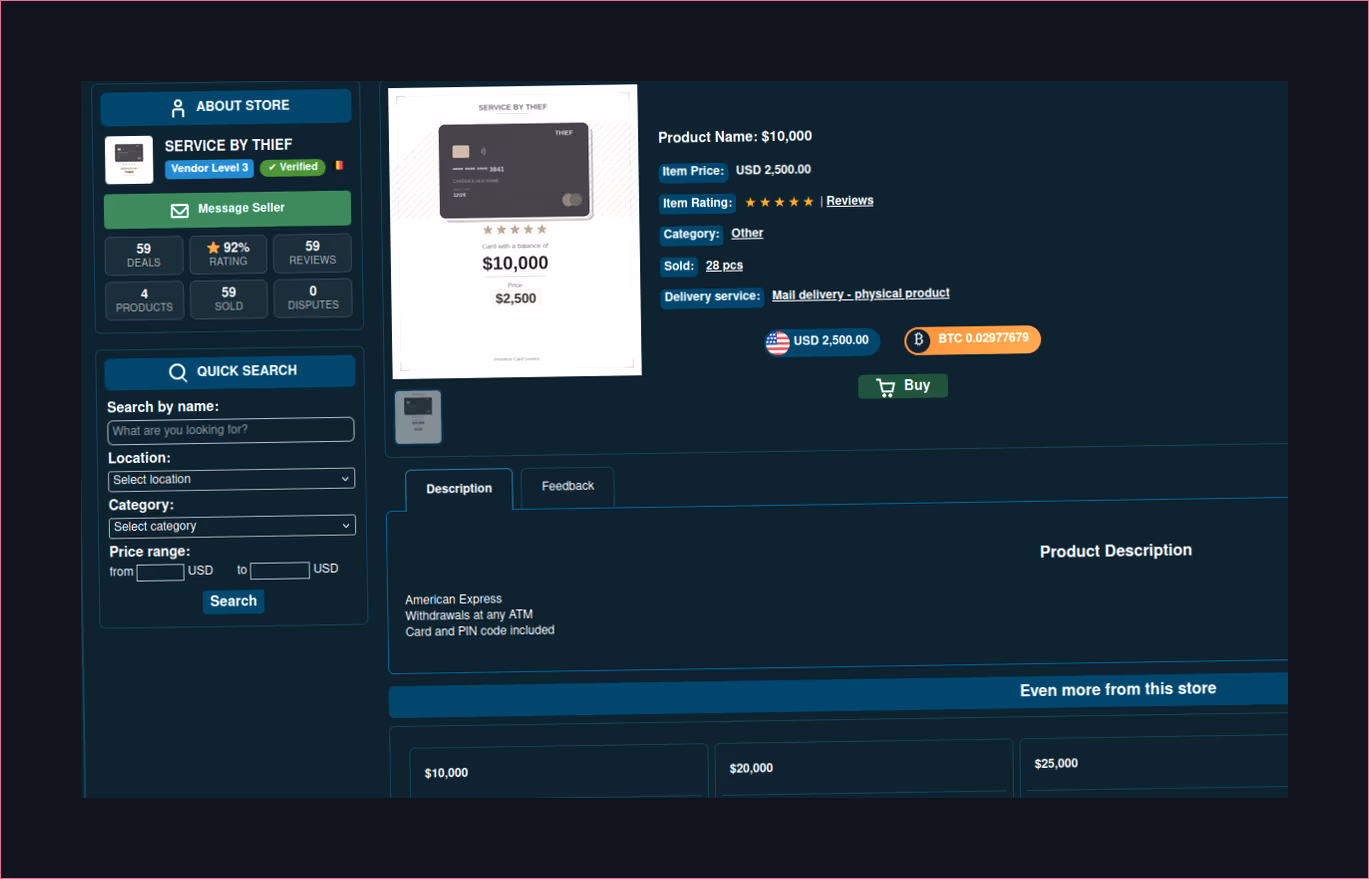
Task: Switch to the Description tab
Action: 459,489
